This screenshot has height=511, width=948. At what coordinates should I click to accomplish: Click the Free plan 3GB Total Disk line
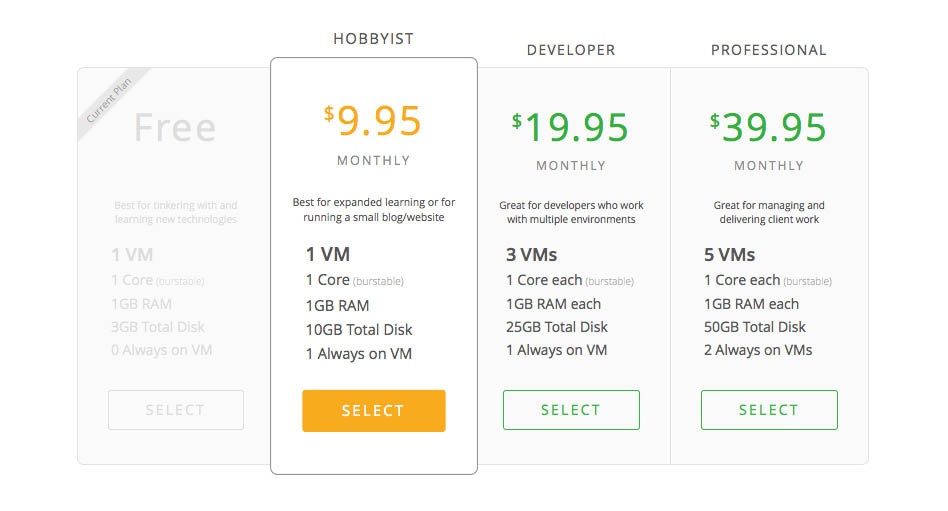[x=160, y=327]
